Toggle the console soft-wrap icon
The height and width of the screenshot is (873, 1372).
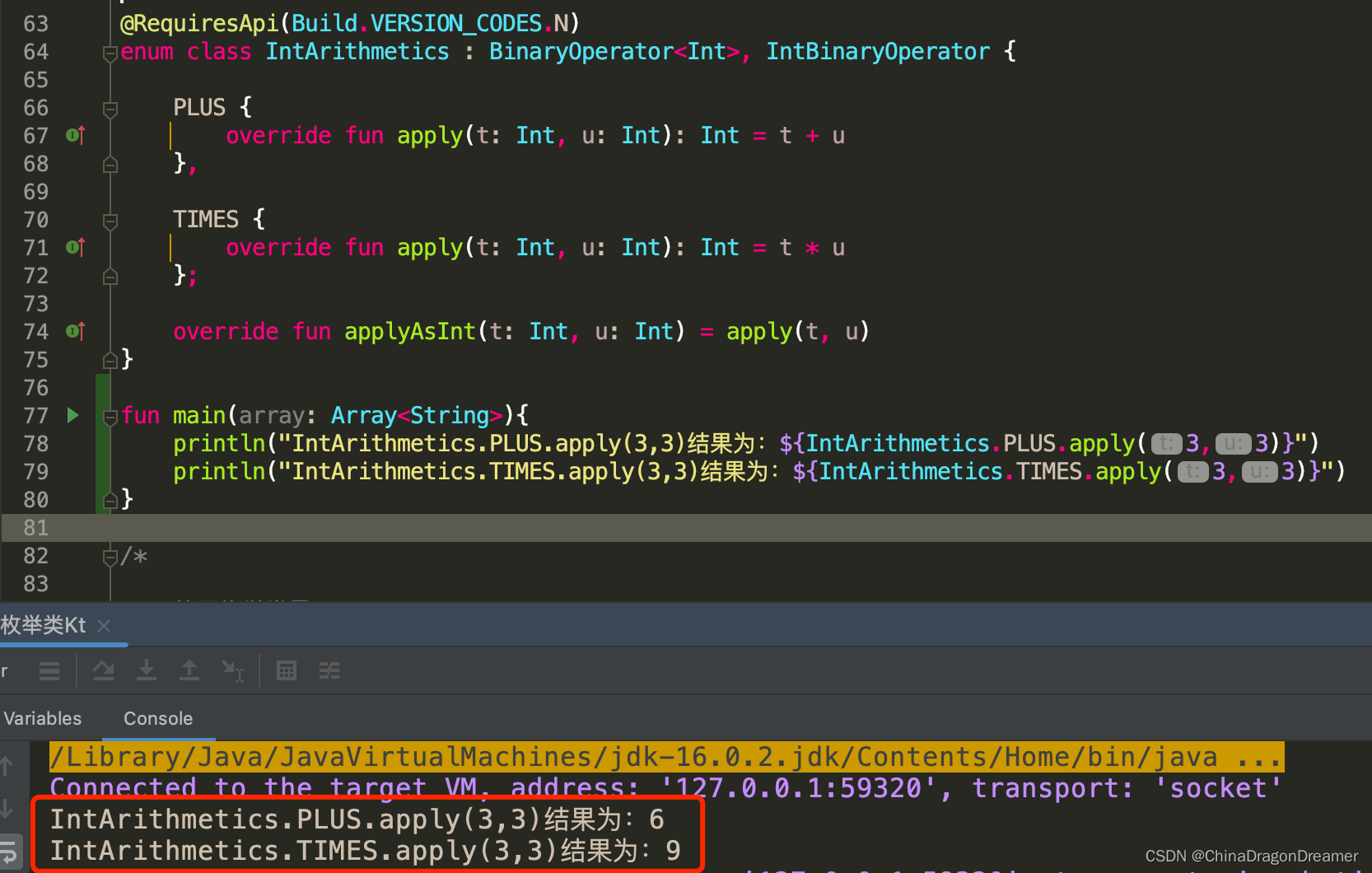click(x=8, y=851)
